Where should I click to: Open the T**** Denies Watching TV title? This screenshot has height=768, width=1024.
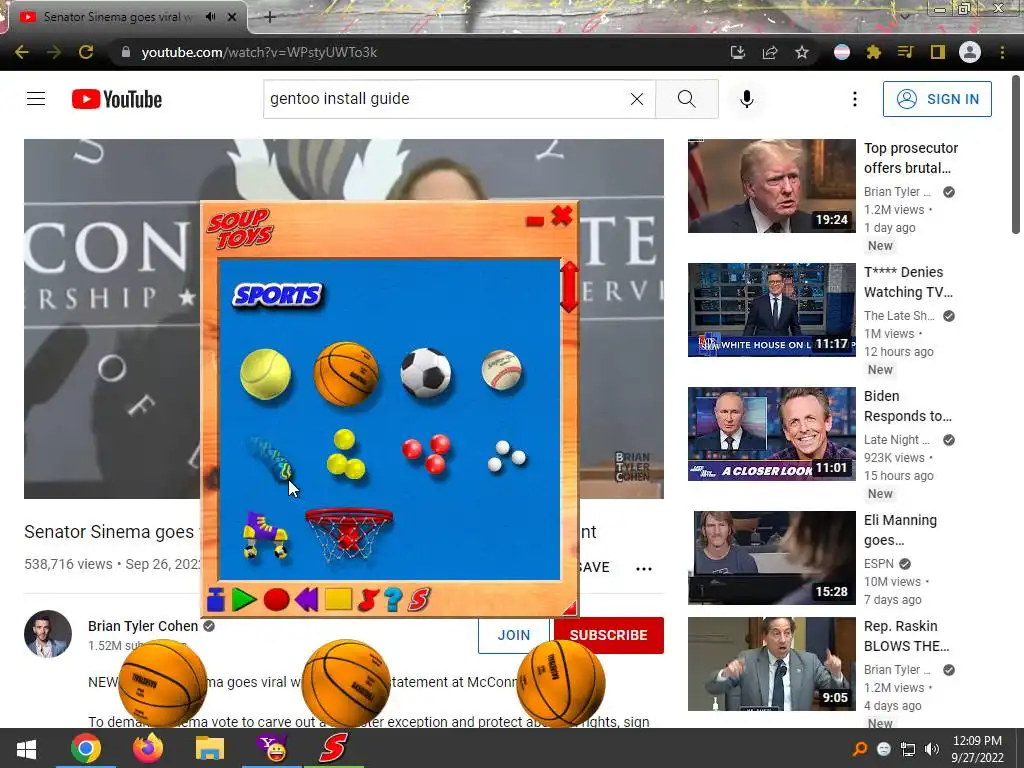[908, 281]
